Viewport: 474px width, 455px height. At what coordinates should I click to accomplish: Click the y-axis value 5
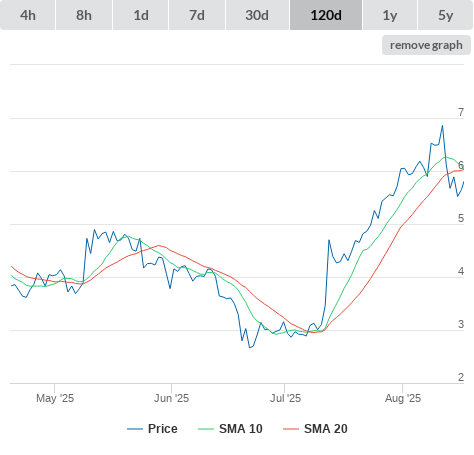point(461,218)
